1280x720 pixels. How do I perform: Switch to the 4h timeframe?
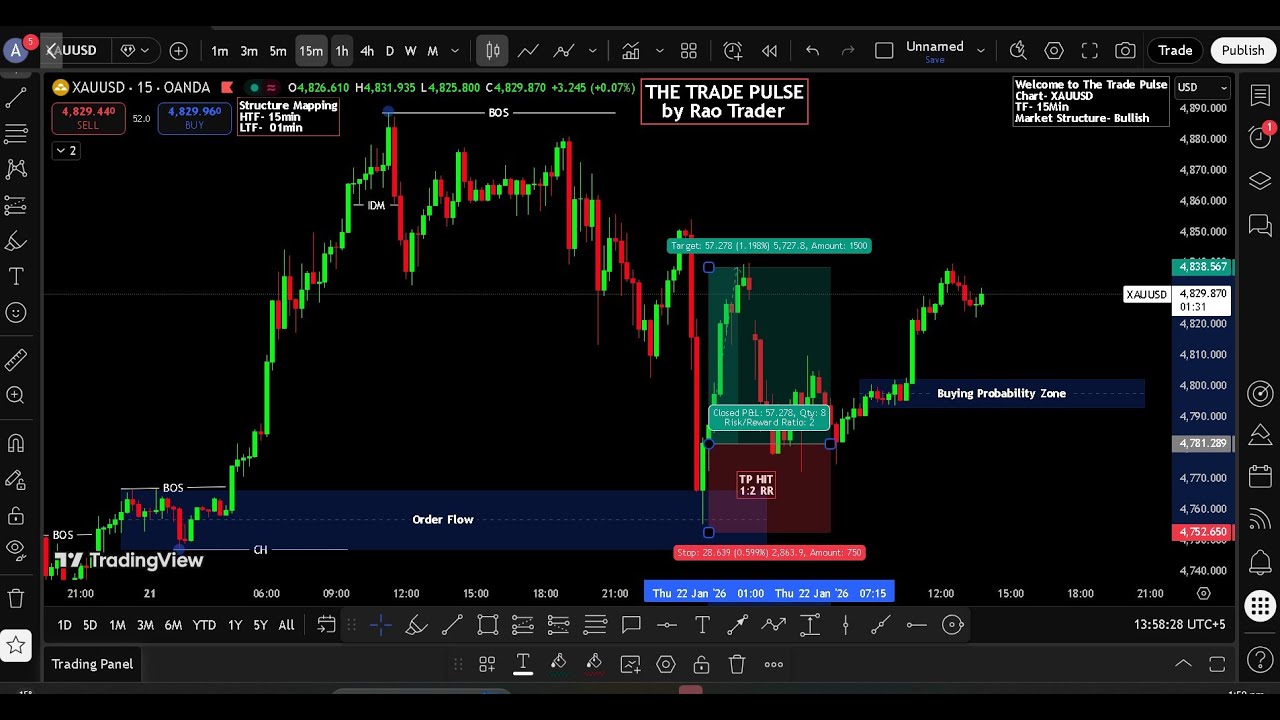367,51
